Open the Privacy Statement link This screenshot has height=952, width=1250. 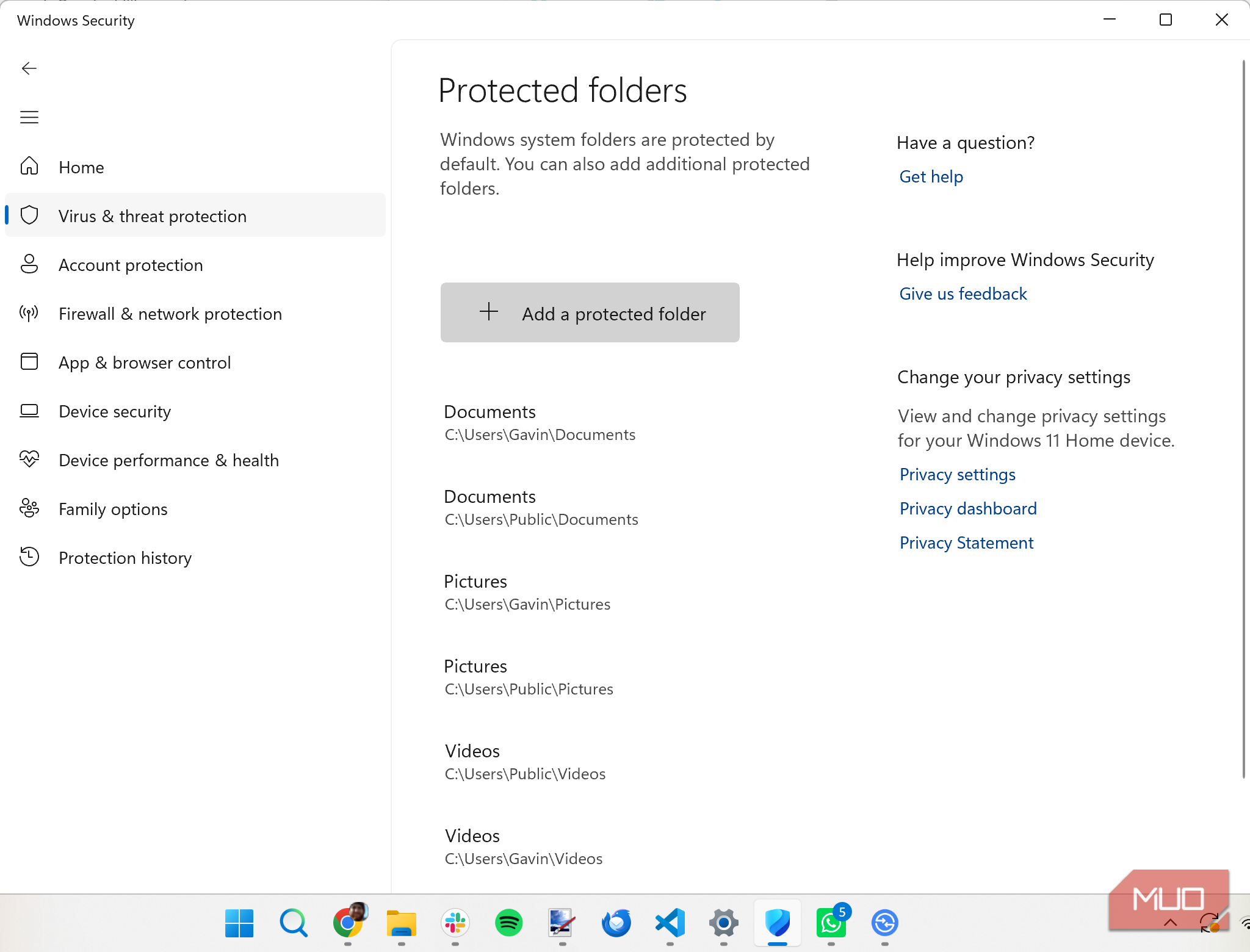(966, 543)
